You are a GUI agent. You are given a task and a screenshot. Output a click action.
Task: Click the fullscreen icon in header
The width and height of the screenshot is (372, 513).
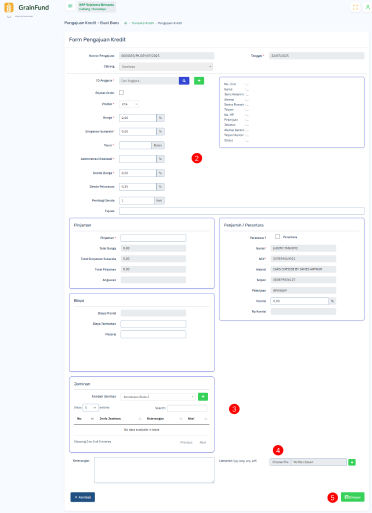click(x=355, y=7)
